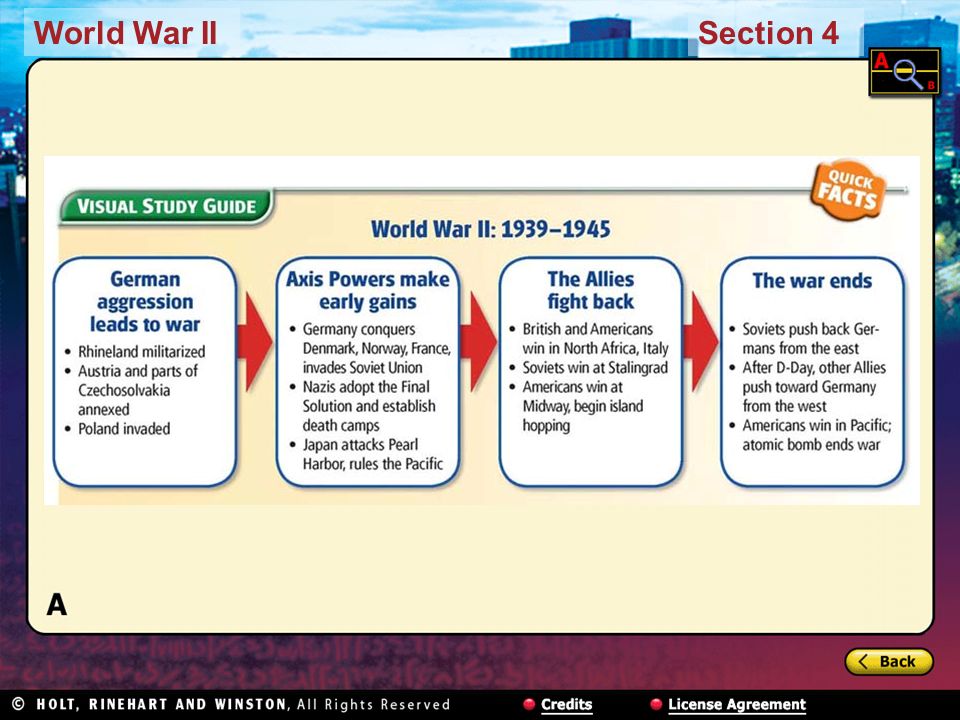The height and width of the screenshot is (720, 960).
Task: Click the 'Poland invaded' bullet
Action: [117, 429]
